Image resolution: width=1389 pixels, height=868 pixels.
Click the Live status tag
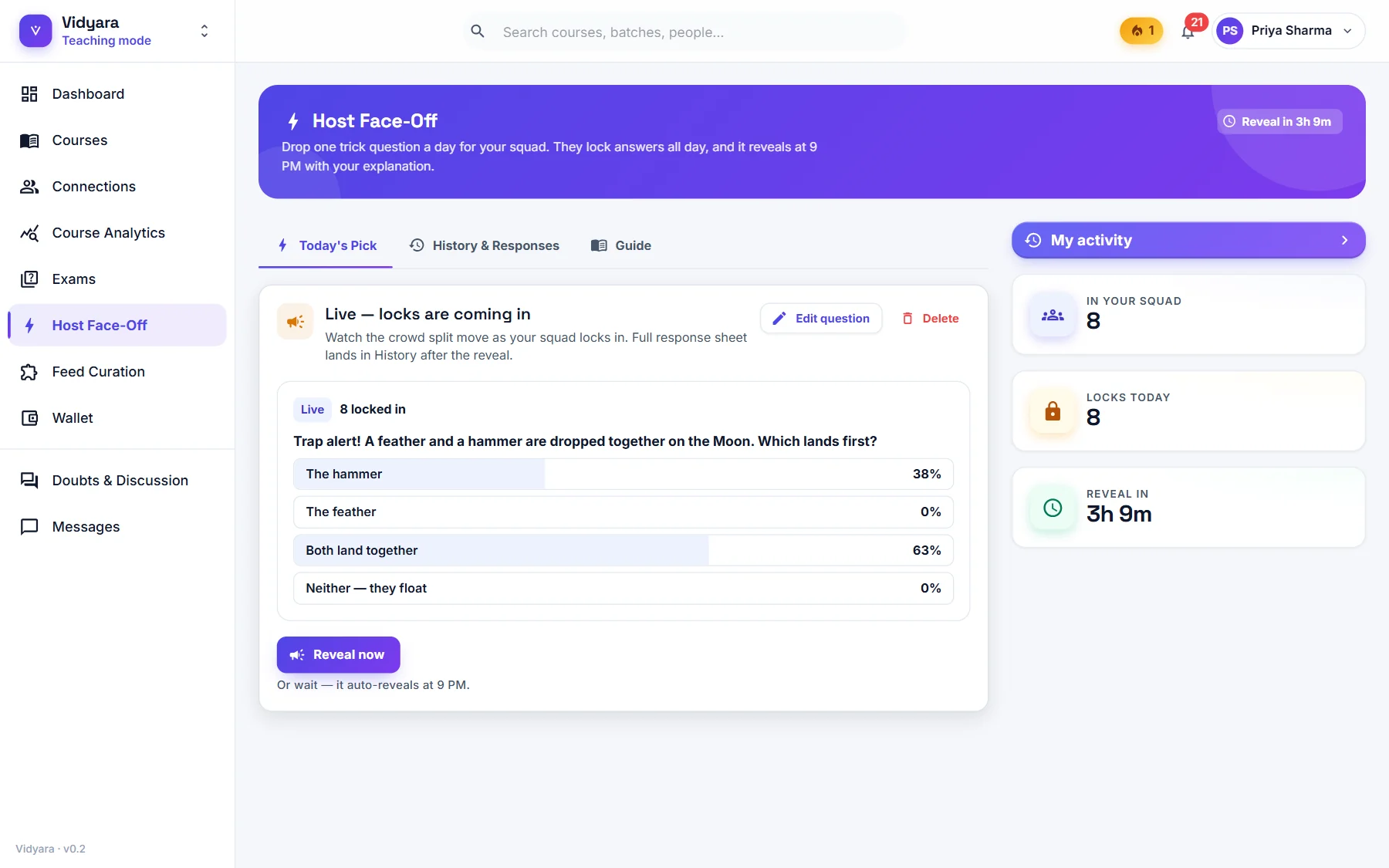[x=313, y=410]
